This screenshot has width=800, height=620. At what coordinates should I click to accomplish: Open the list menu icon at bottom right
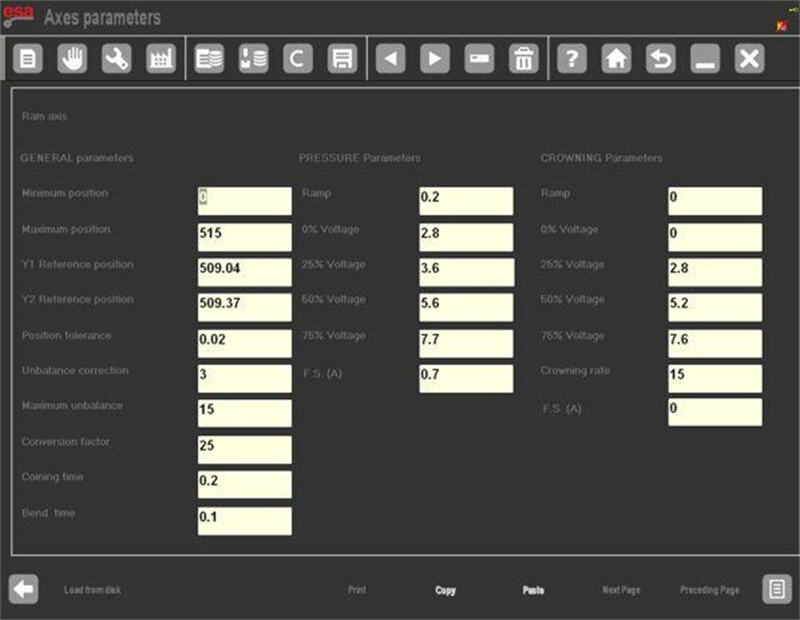click(x=777, y=589)
